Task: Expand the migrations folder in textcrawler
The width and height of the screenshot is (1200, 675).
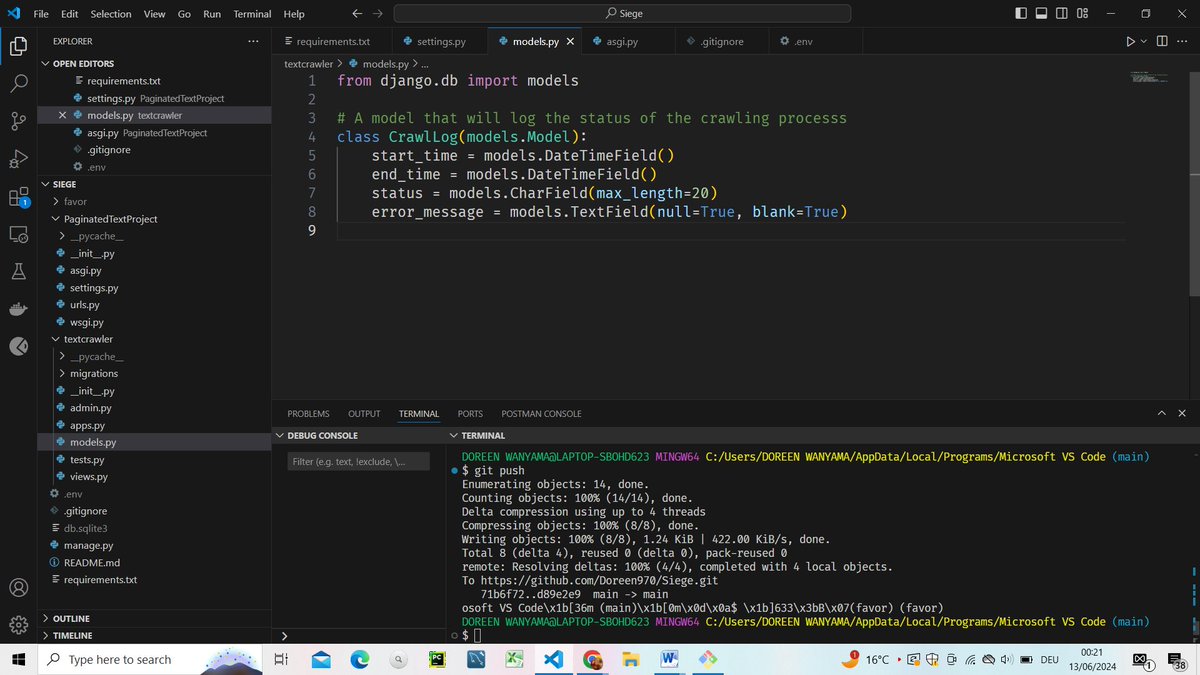Action: click(91, 373)
